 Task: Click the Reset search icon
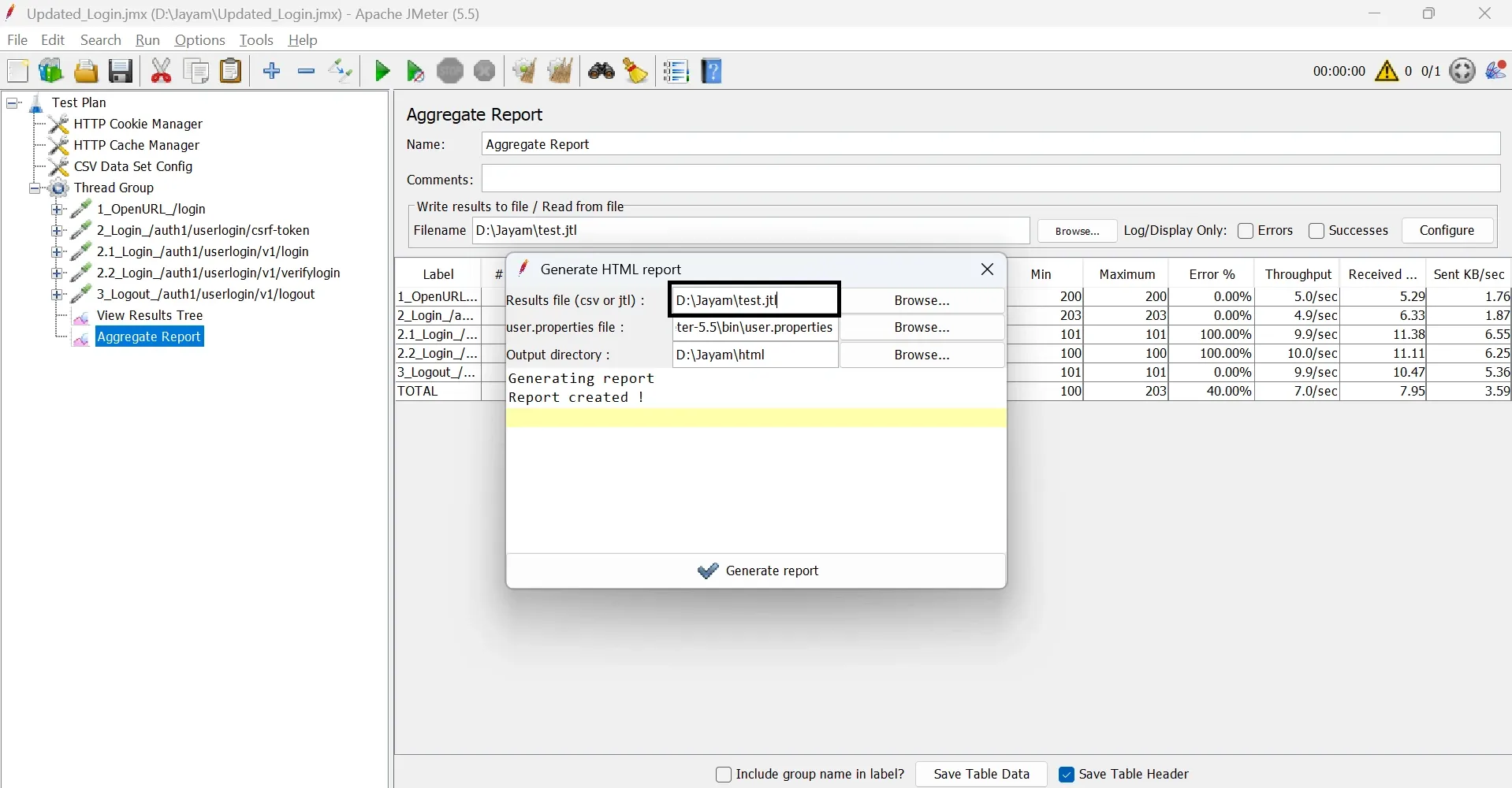(635, 71)
